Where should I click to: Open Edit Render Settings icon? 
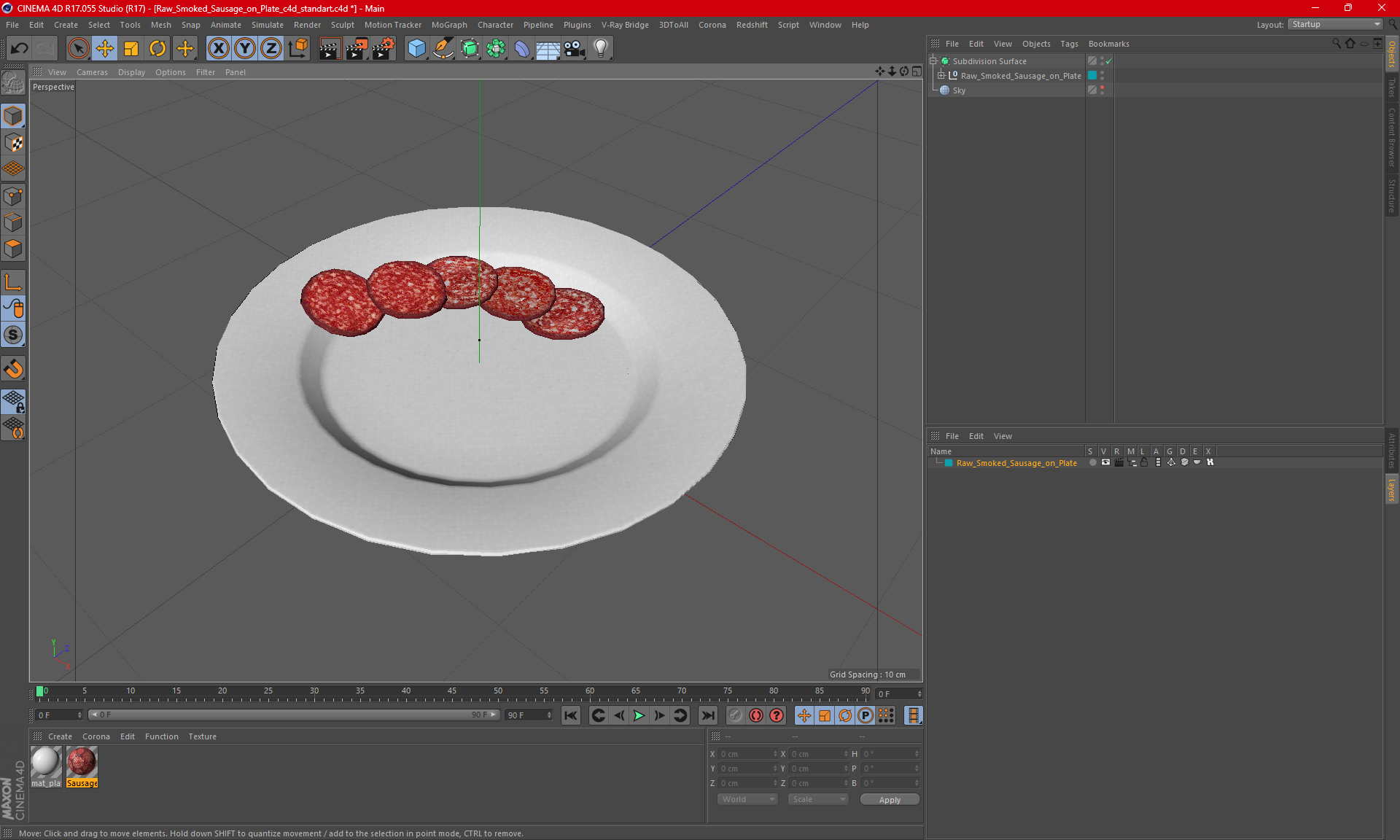click(x=383, y=48)
